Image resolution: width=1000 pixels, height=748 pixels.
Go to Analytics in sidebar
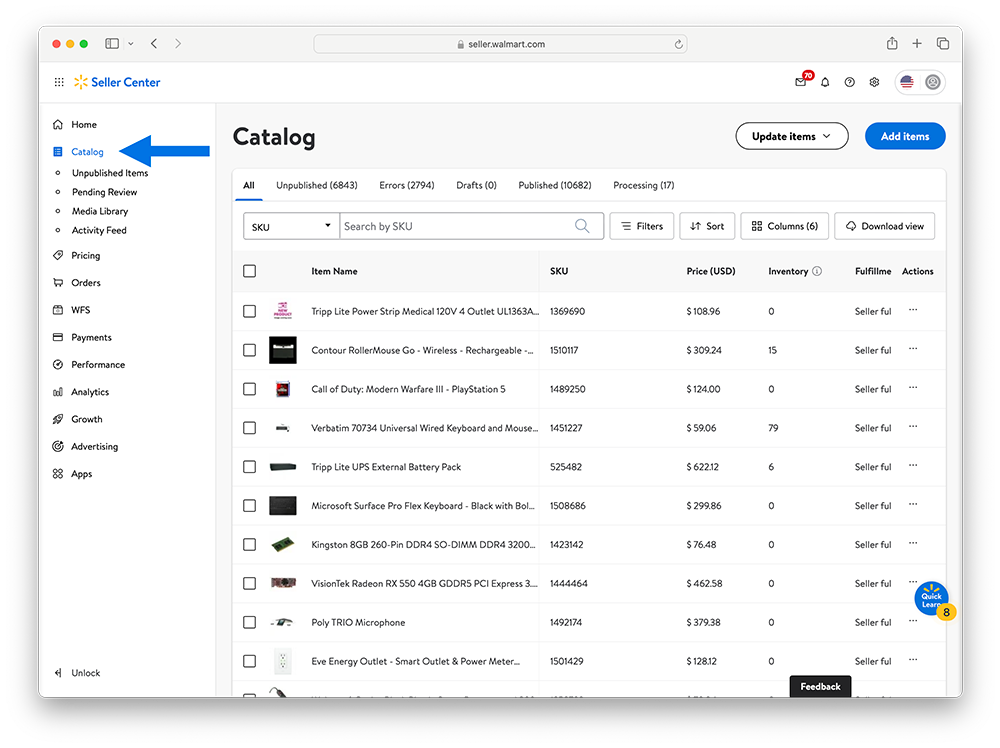tap(90, 392)
